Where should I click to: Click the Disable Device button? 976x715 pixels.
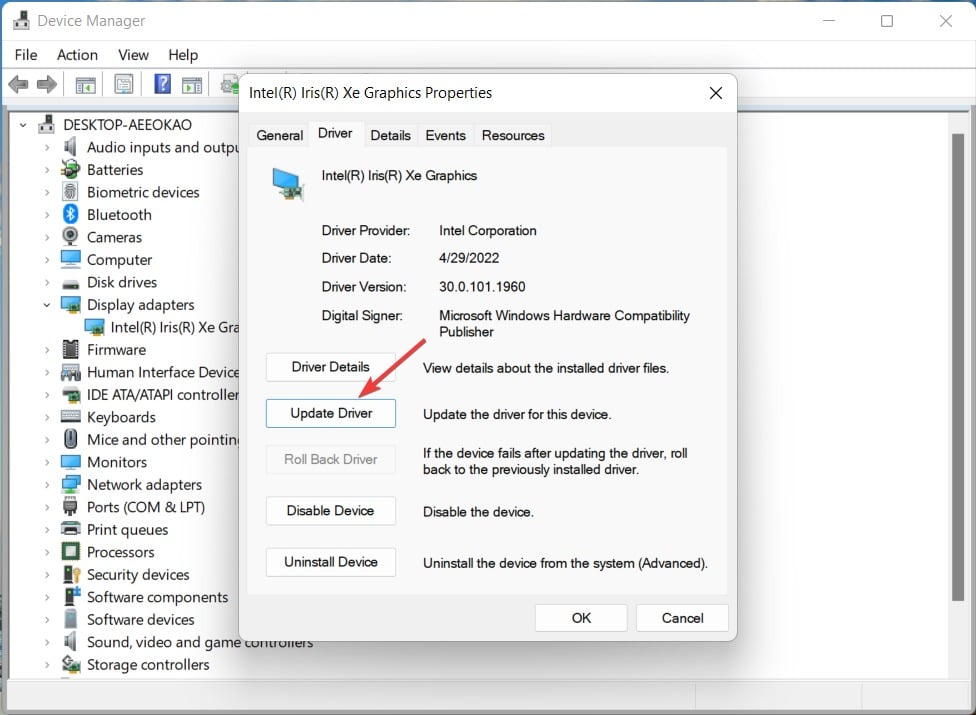[331, 510]
